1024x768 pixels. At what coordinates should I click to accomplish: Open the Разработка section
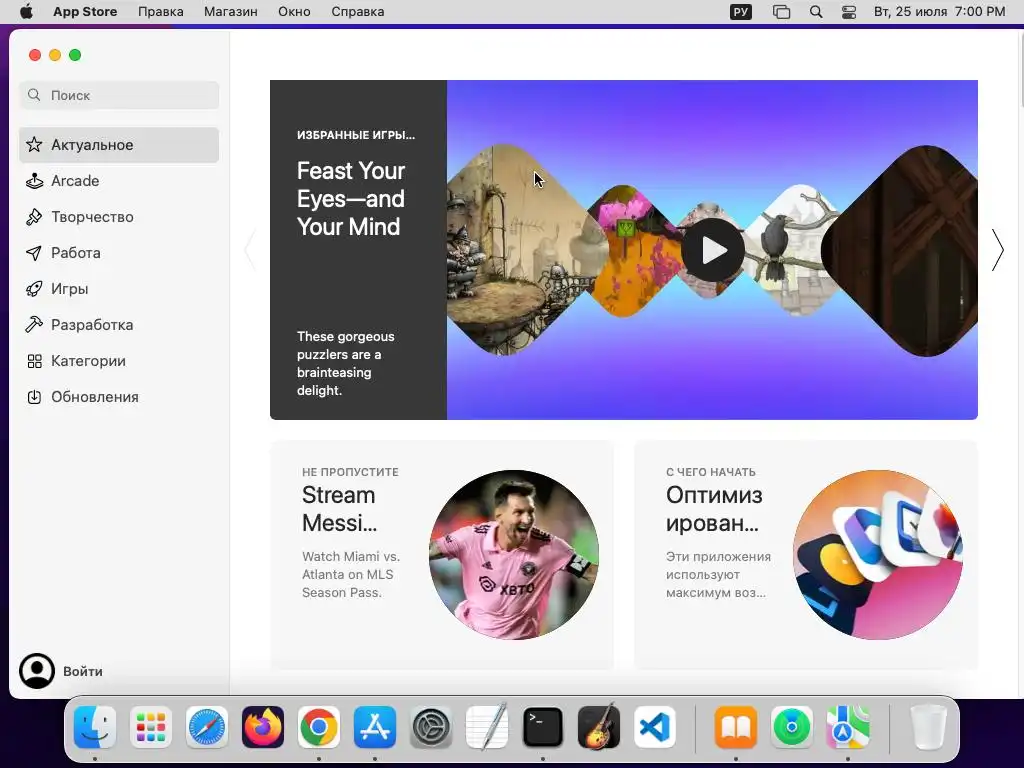[x=119, y=325]
